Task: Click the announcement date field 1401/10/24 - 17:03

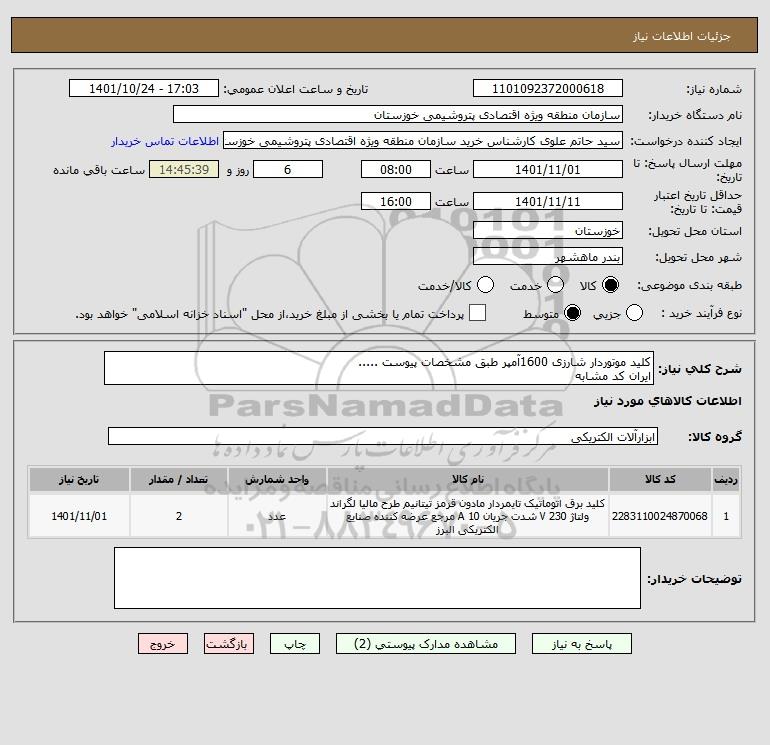Action: point(144,88)
